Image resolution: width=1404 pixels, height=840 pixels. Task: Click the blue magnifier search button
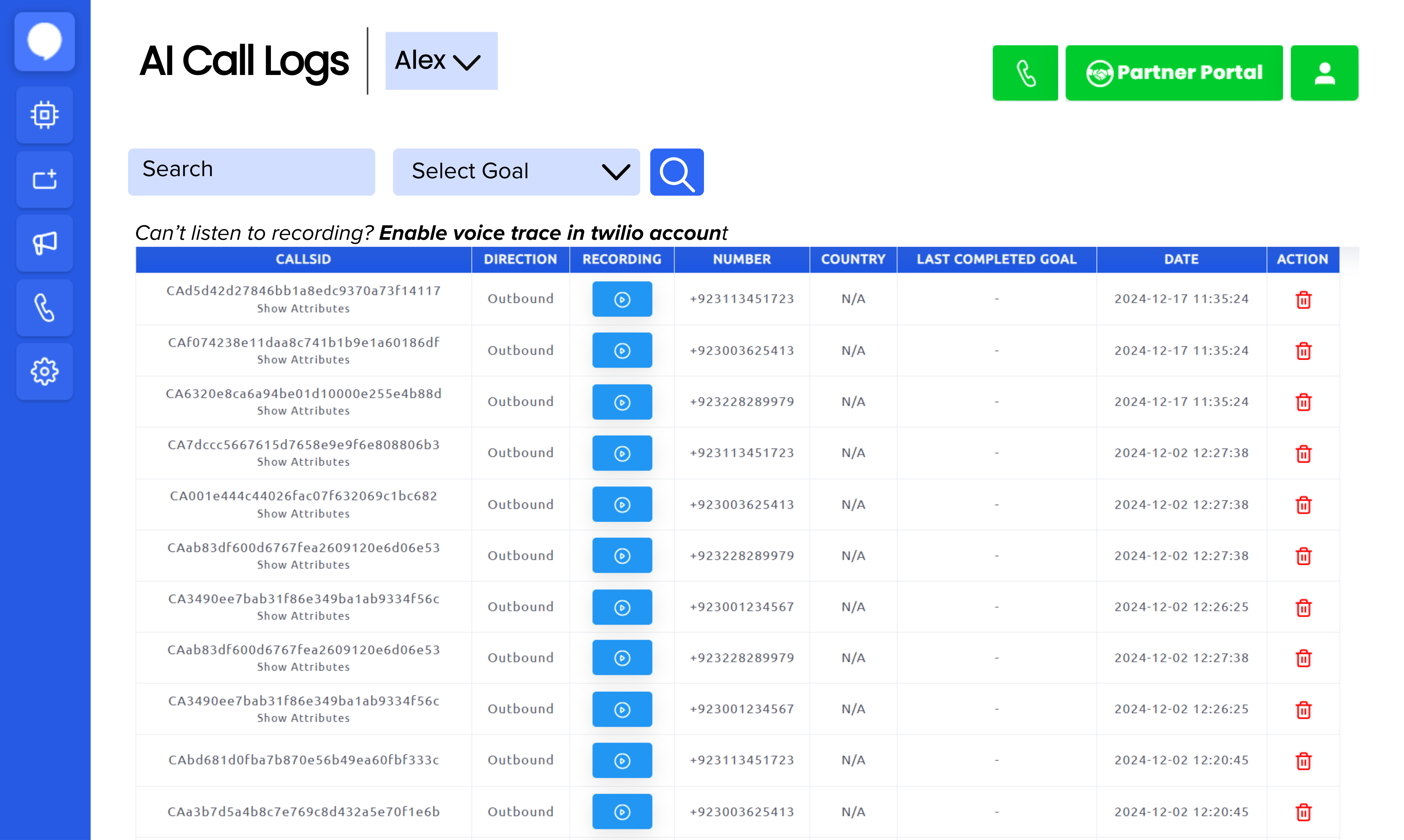676,172
